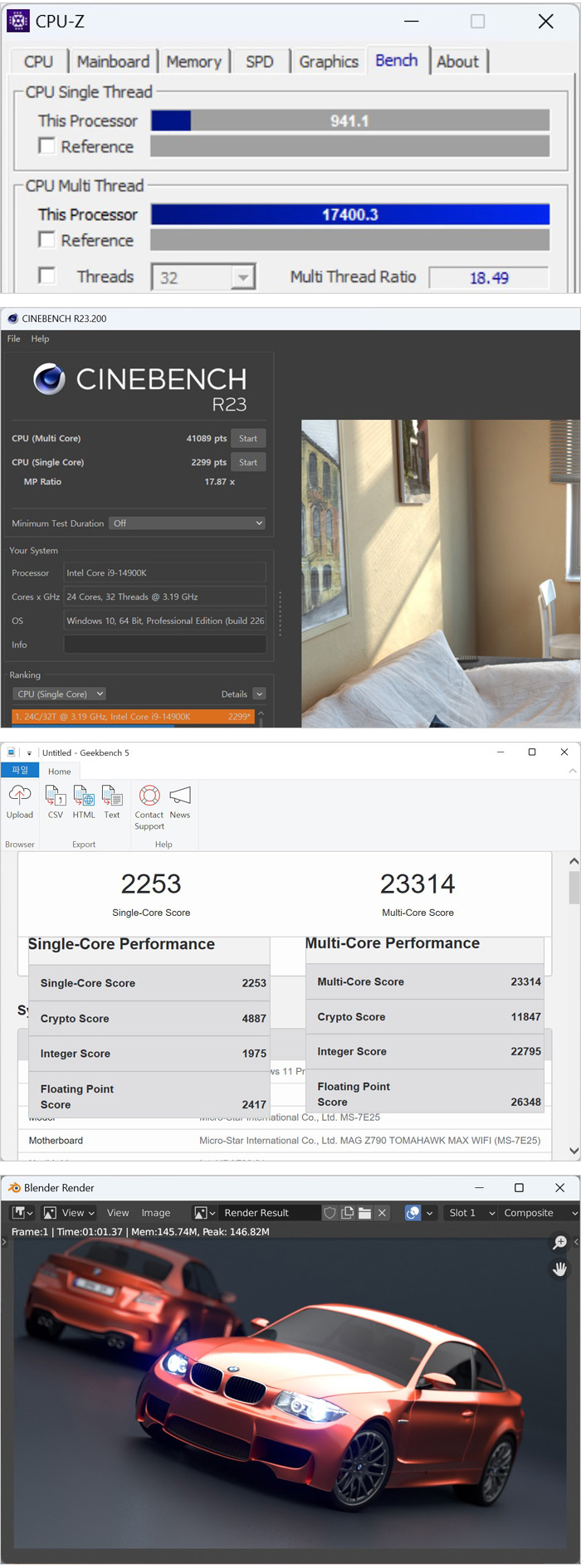The height and width of the screenshot is (1568, 581).
Task: Open the Image menu in Blender Render
Action: (156, 1213)
